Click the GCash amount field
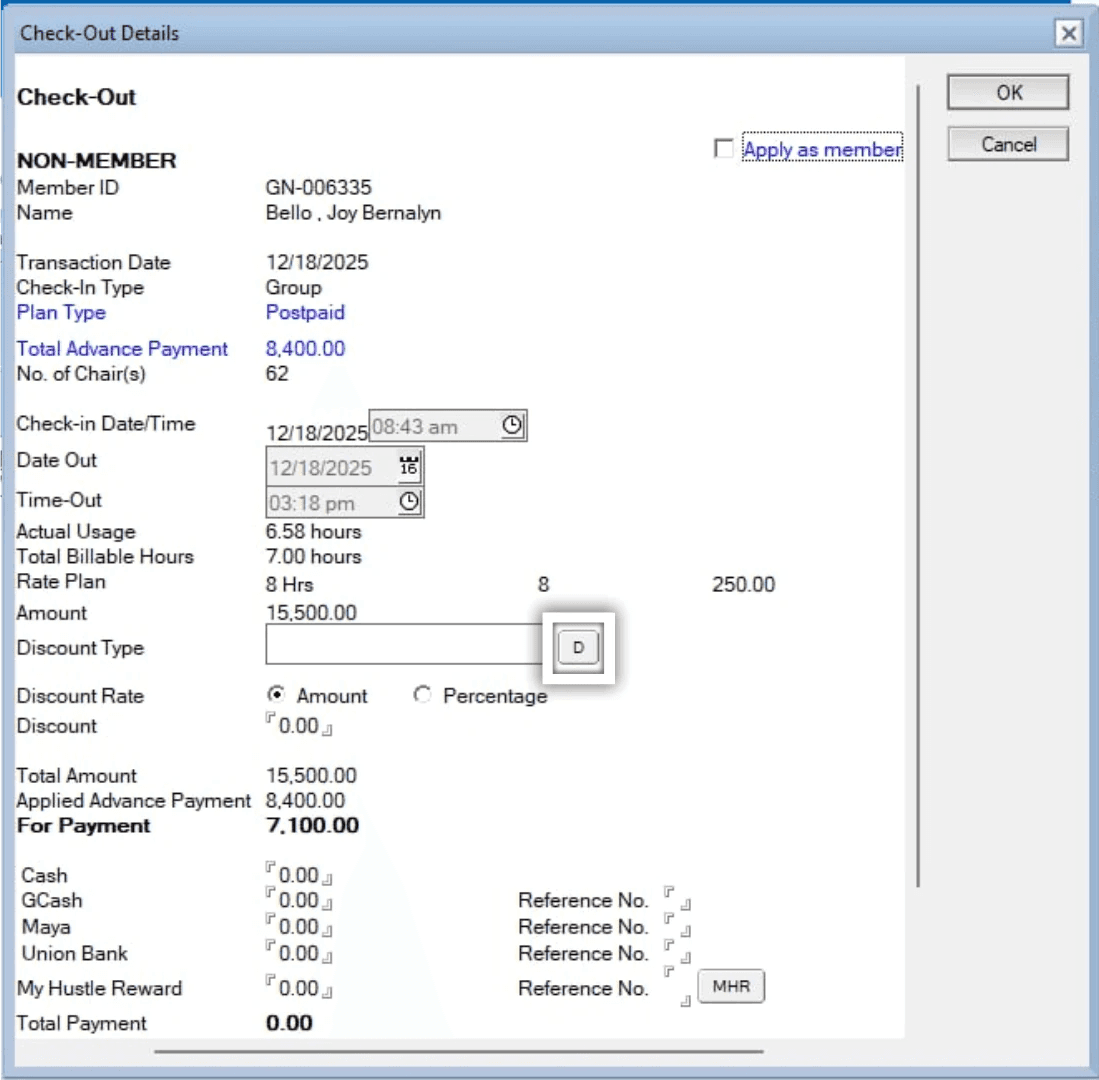Viewport: 1099px width, 1080px height. 299,900
